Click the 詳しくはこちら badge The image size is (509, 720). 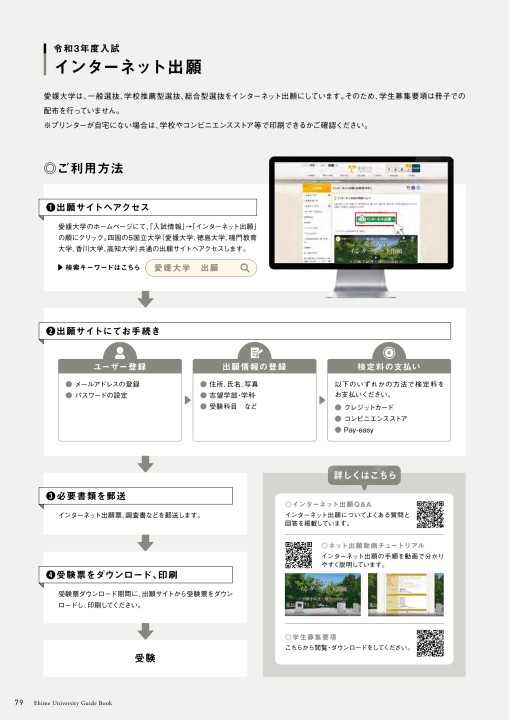[364, 475]
